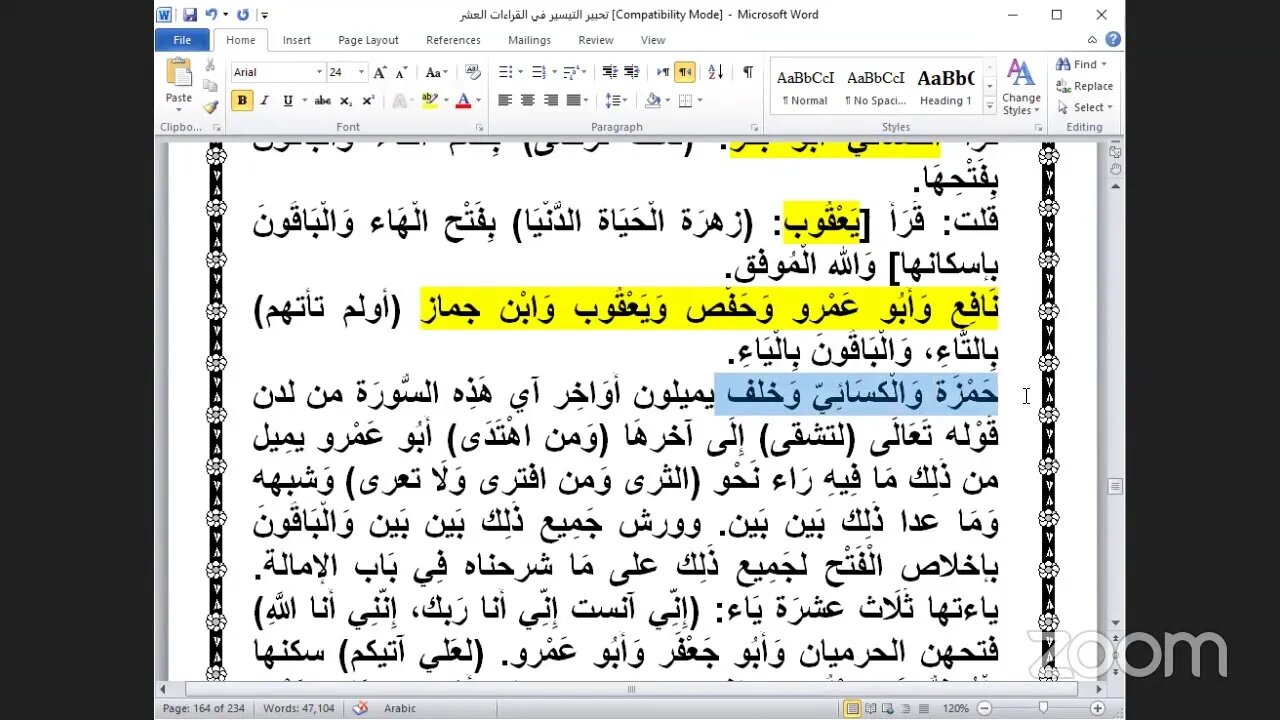Image resolution: width=1280 pixels, height=720 pixels.
Task: Open Change Styles dropdown
Action: pyautogui.click(x=1021, y=87)
